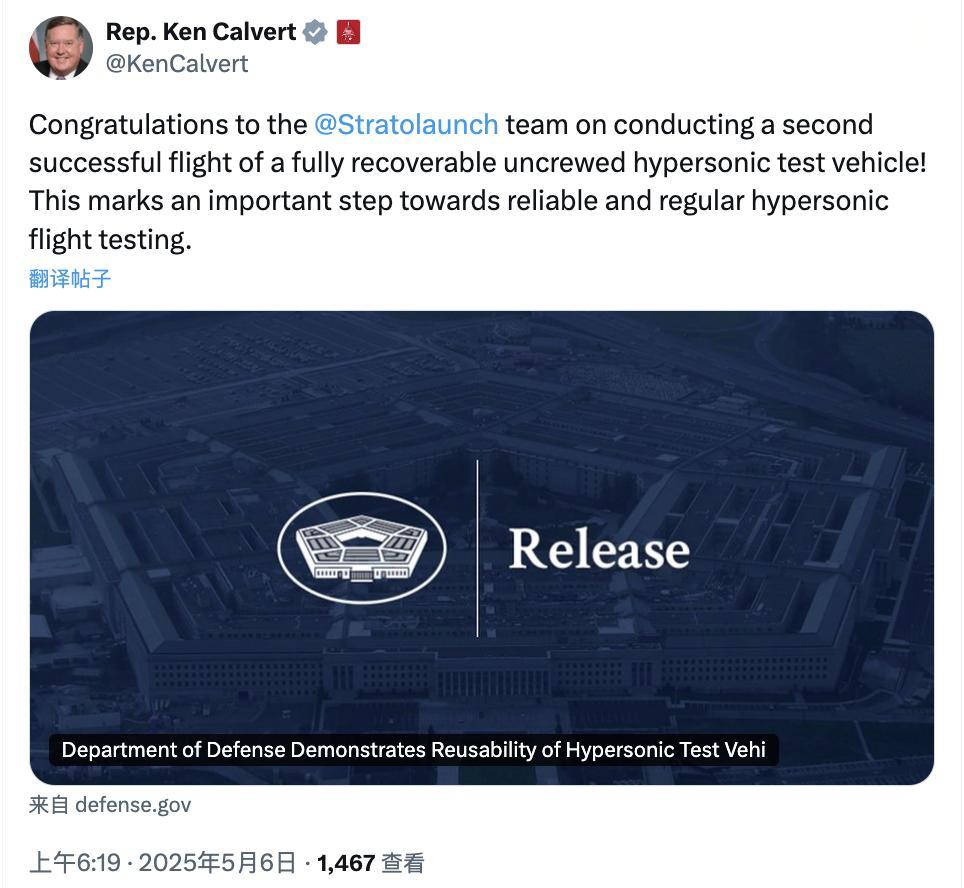Click the Release heading on the card
This screenshot has height=888, width=964.
[x=599, y=549]
